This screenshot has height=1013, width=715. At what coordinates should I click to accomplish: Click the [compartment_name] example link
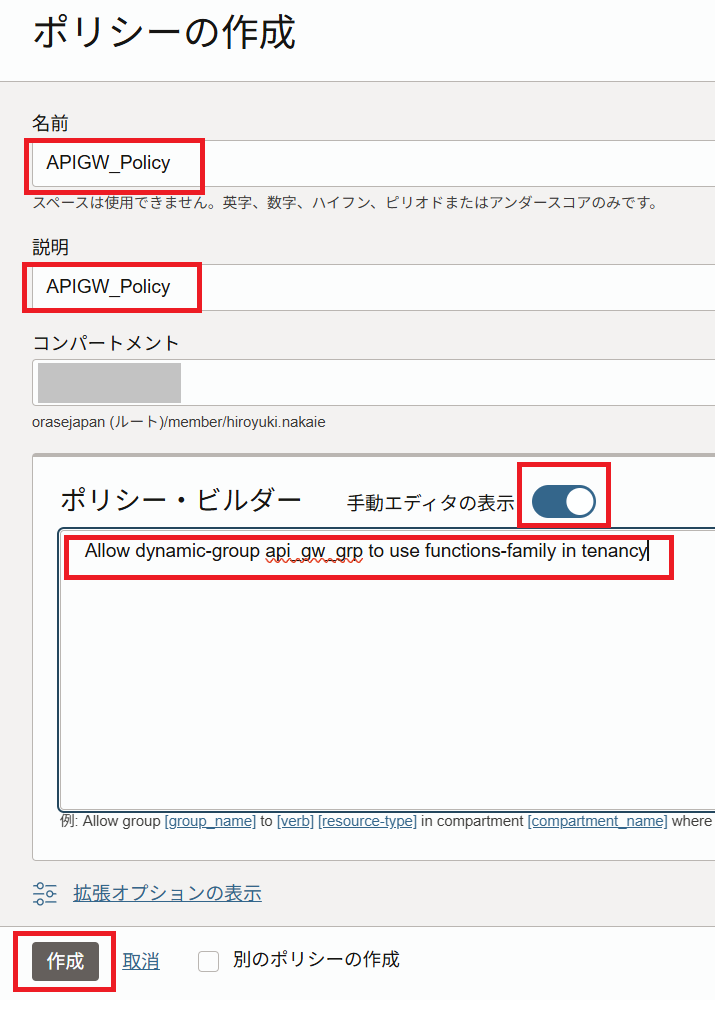click(x=597, y=821)
